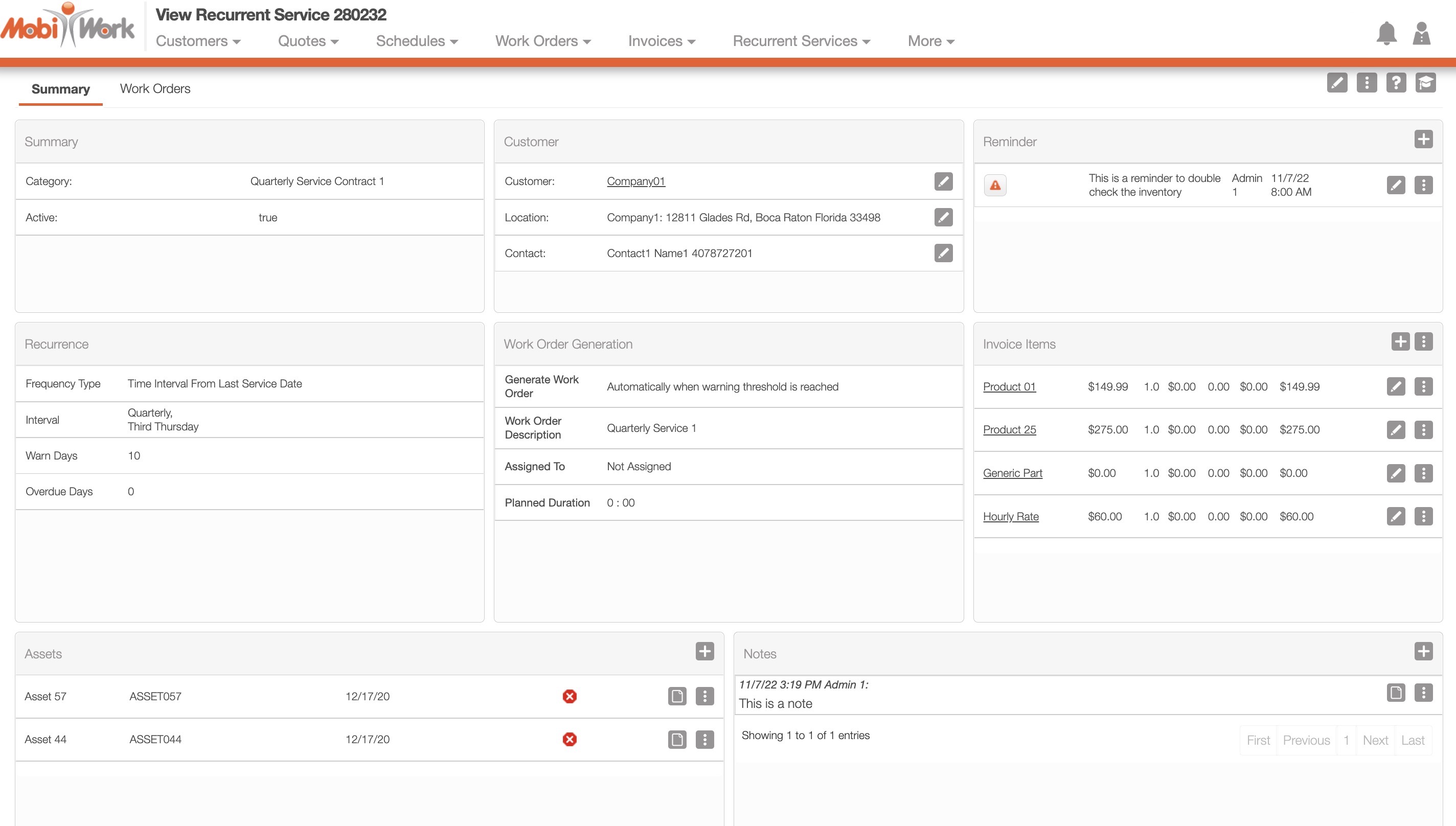Viewport: 1456px width, 826px height.
Task: Select the Summary tab
Action: coord(61,89)
